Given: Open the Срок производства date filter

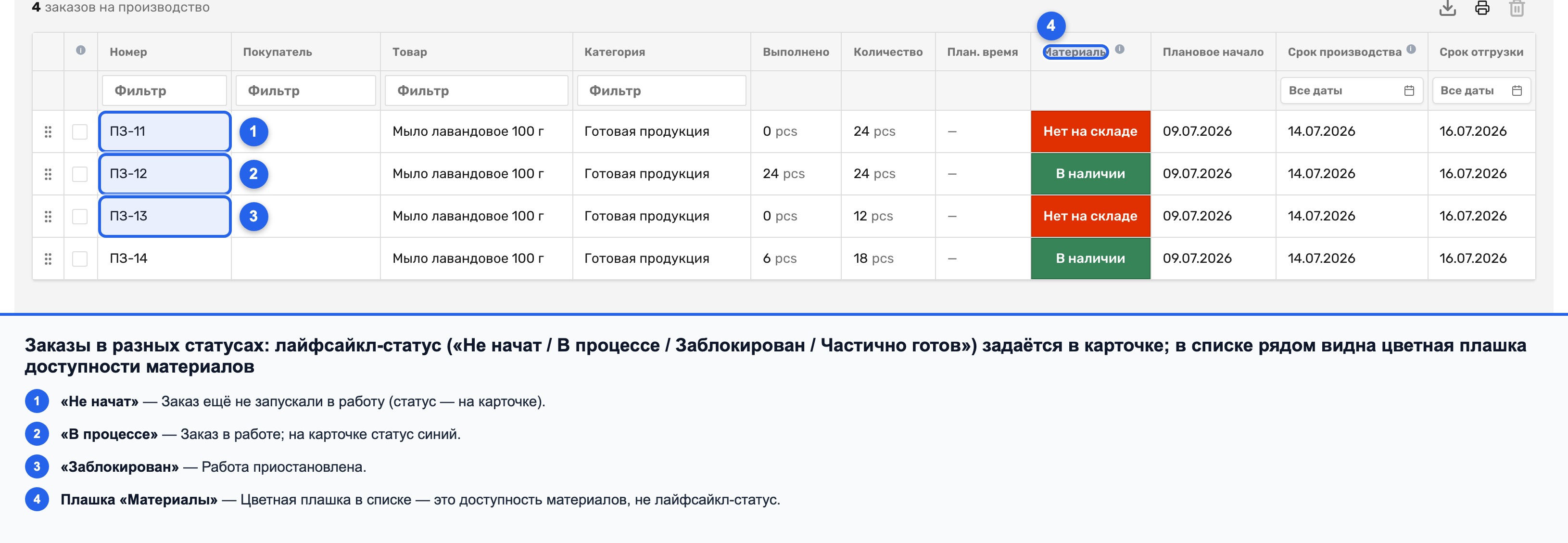Looking at the screenshot, I should pos(1351,91).
